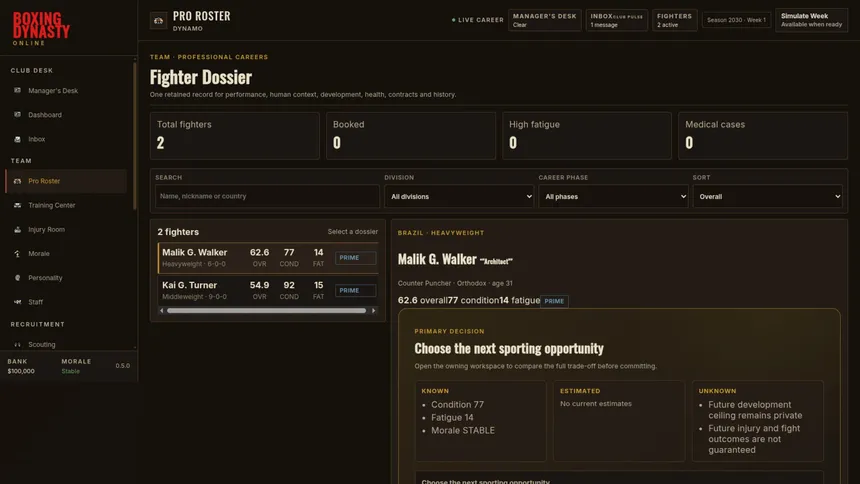Click the PRIME badge on Kai G. Turner row
The width and height of the screenshot is (860, 484).
point(355,290)
